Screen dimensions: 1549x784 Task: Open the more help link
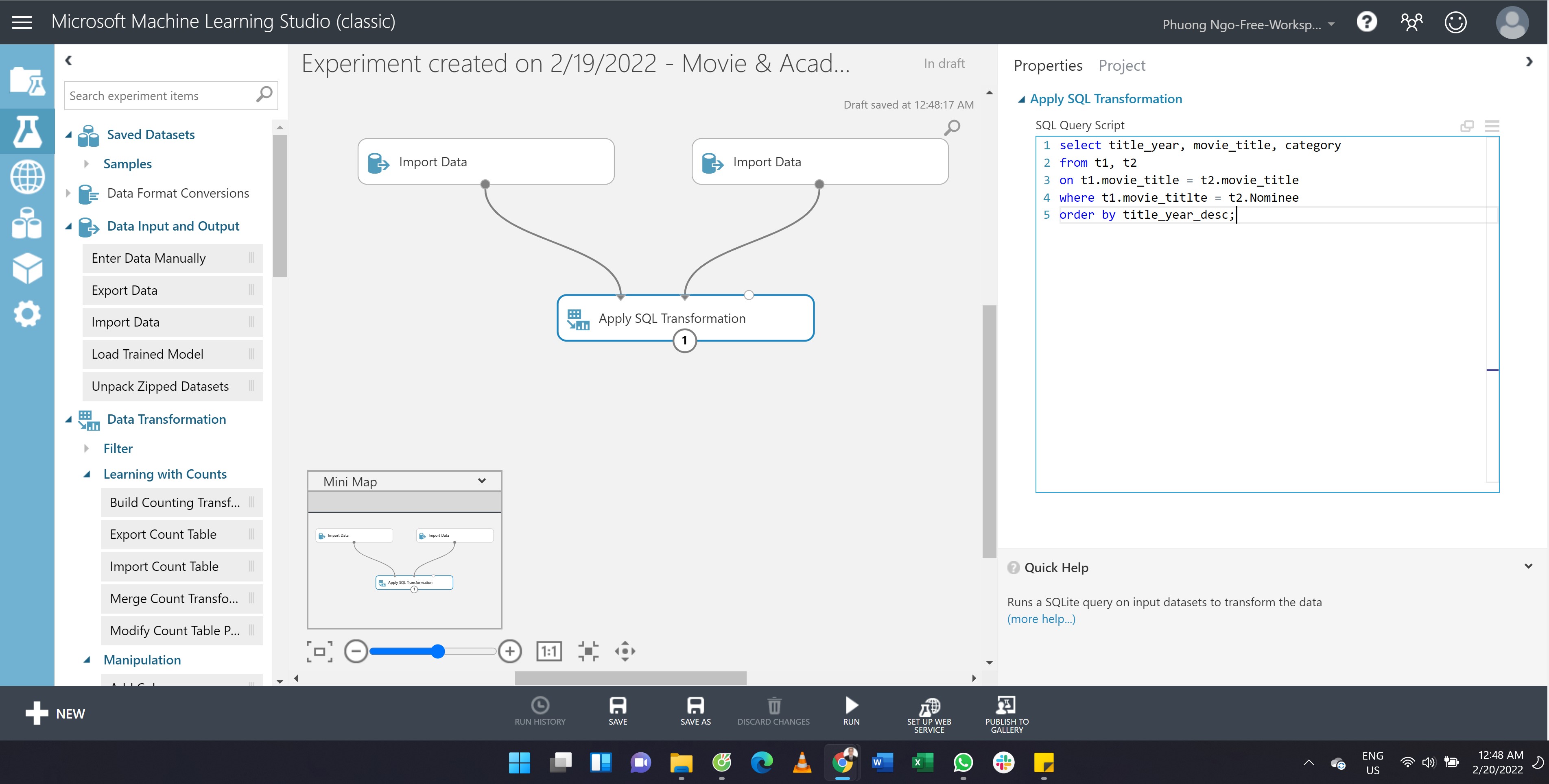(x=1041, y=619)
